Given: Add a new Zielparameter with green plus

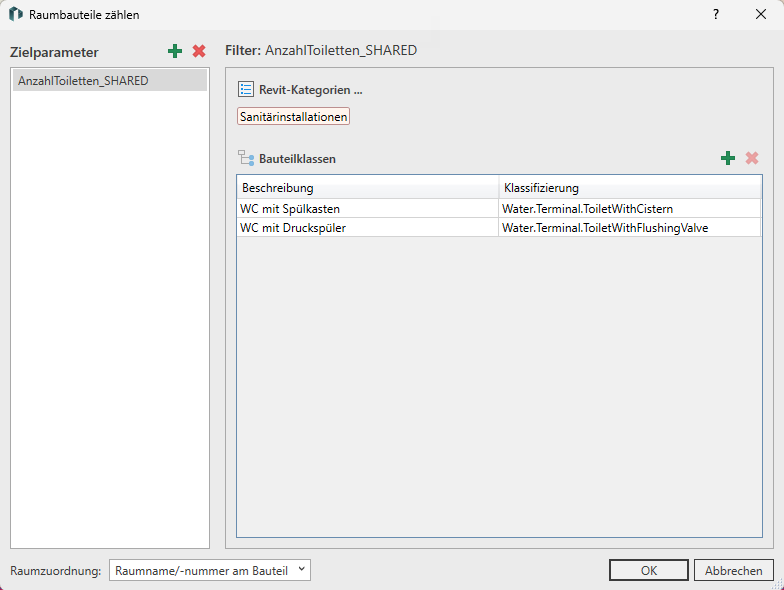Looking at the screenshot, I should coord(175,51).
